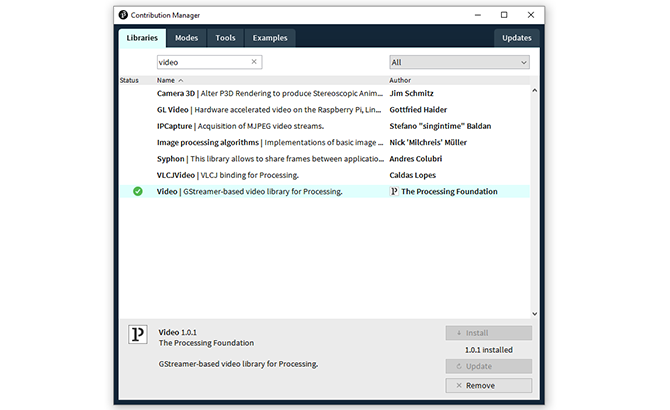Go to the Examples tab
This screenshot has height=410, width=670.
[269, 38]
